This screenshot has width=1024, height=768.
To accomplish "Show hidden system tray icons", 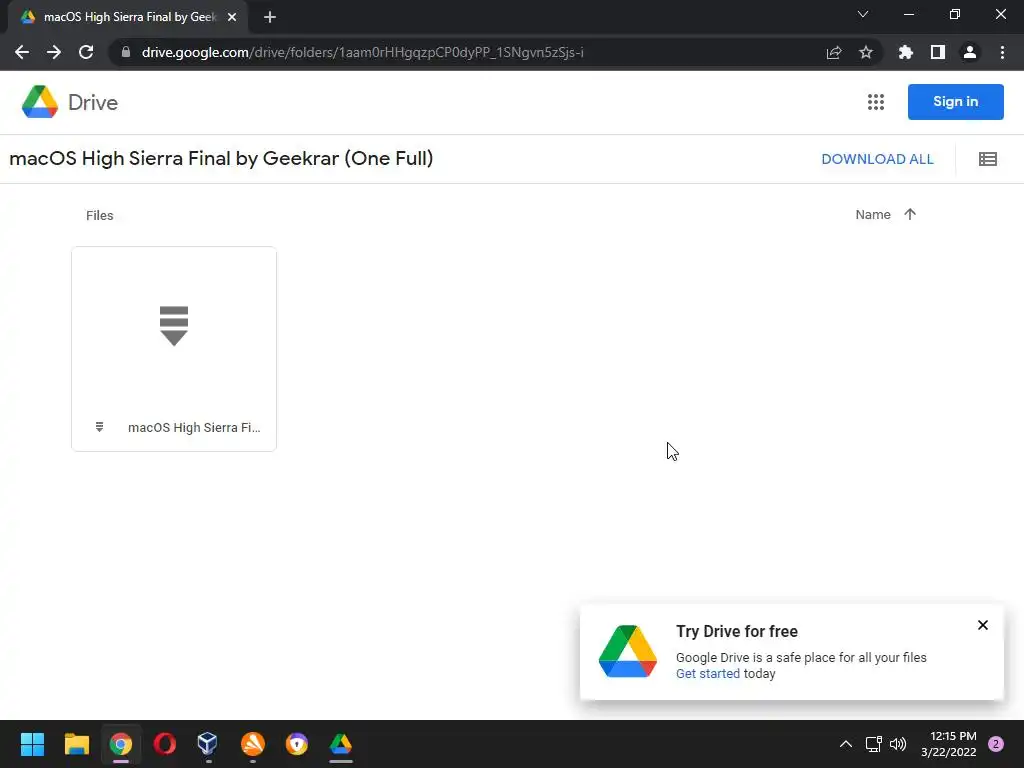I will click(x=845, y=744).
